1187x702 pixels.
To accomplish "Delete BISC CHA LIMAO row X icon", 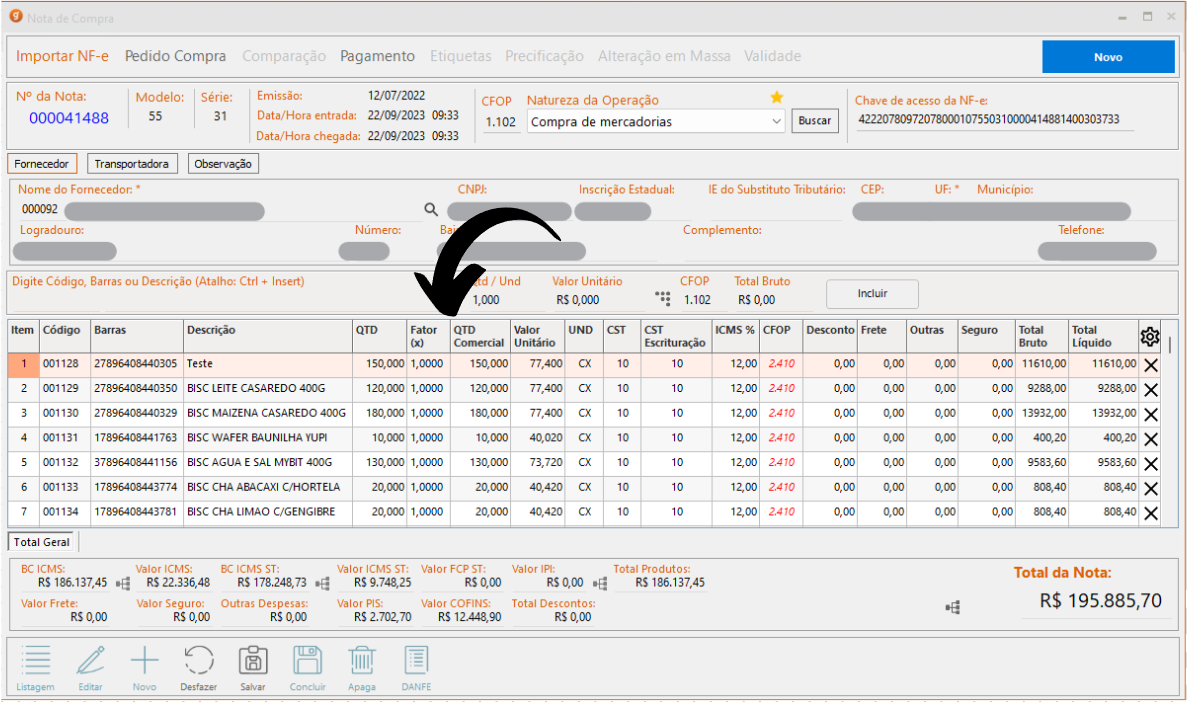I will (1151, 513).
